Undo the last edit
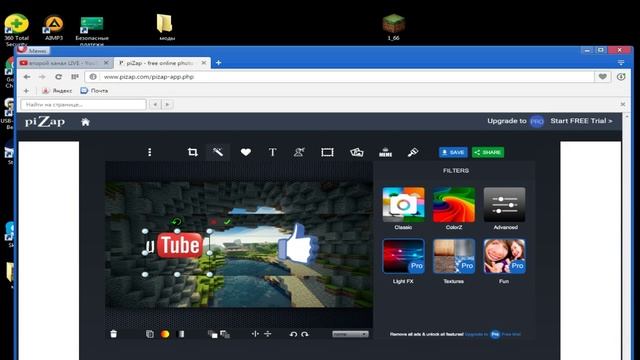 (x=293, y=334)
